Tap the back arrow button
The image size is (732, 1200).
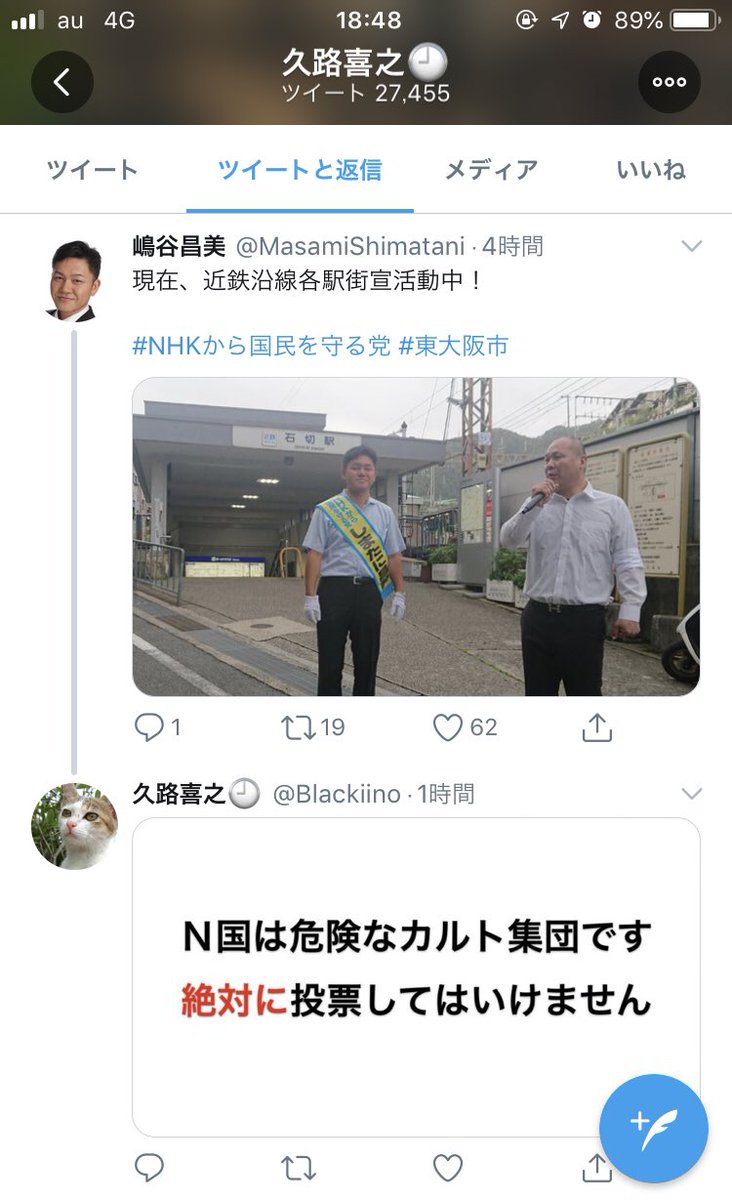62,81
